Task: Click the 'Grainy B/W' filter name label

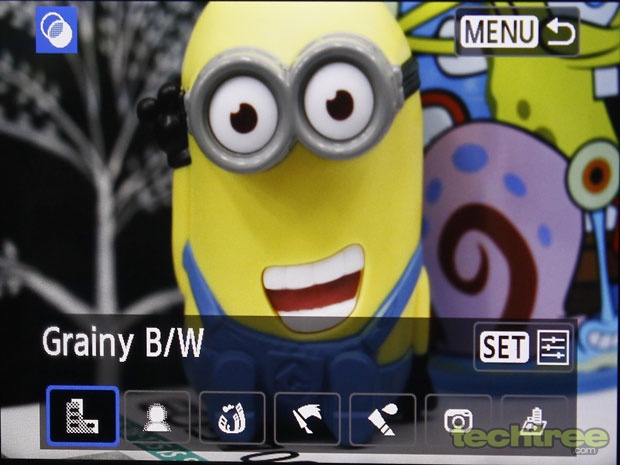Action: 123,342
